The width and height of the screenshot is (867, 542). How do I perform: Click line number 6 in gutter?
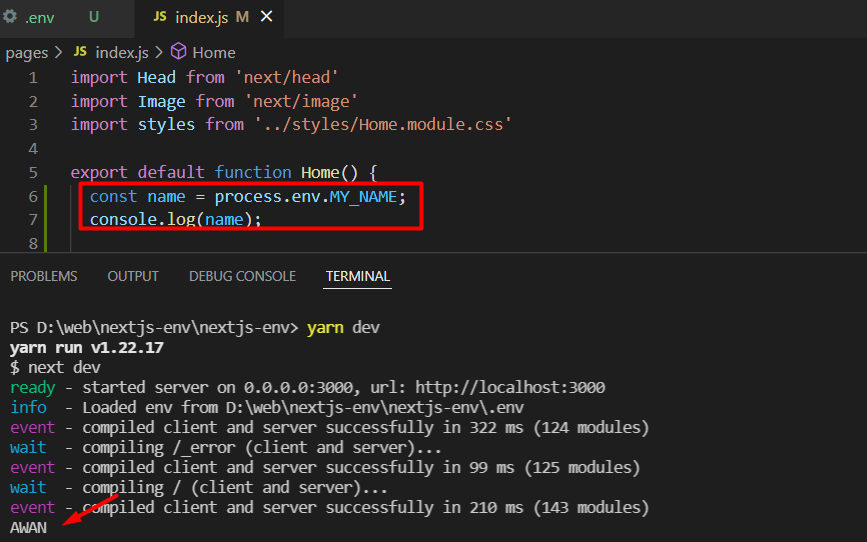33,197
